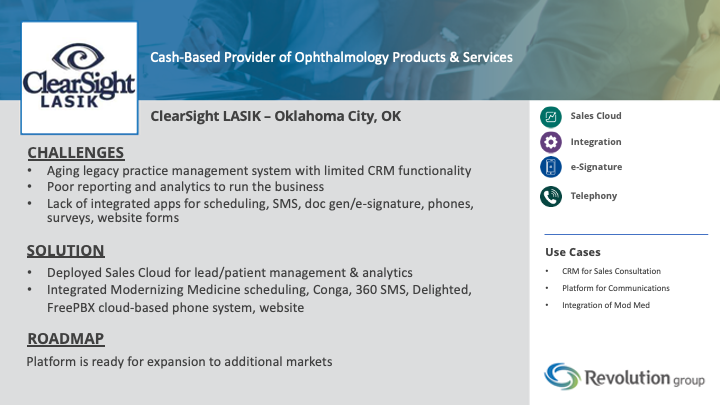This screenshot has height=405, width=720.
Task: Select the Lack of integrated apps bullet
Action: [x=260, y=210]
